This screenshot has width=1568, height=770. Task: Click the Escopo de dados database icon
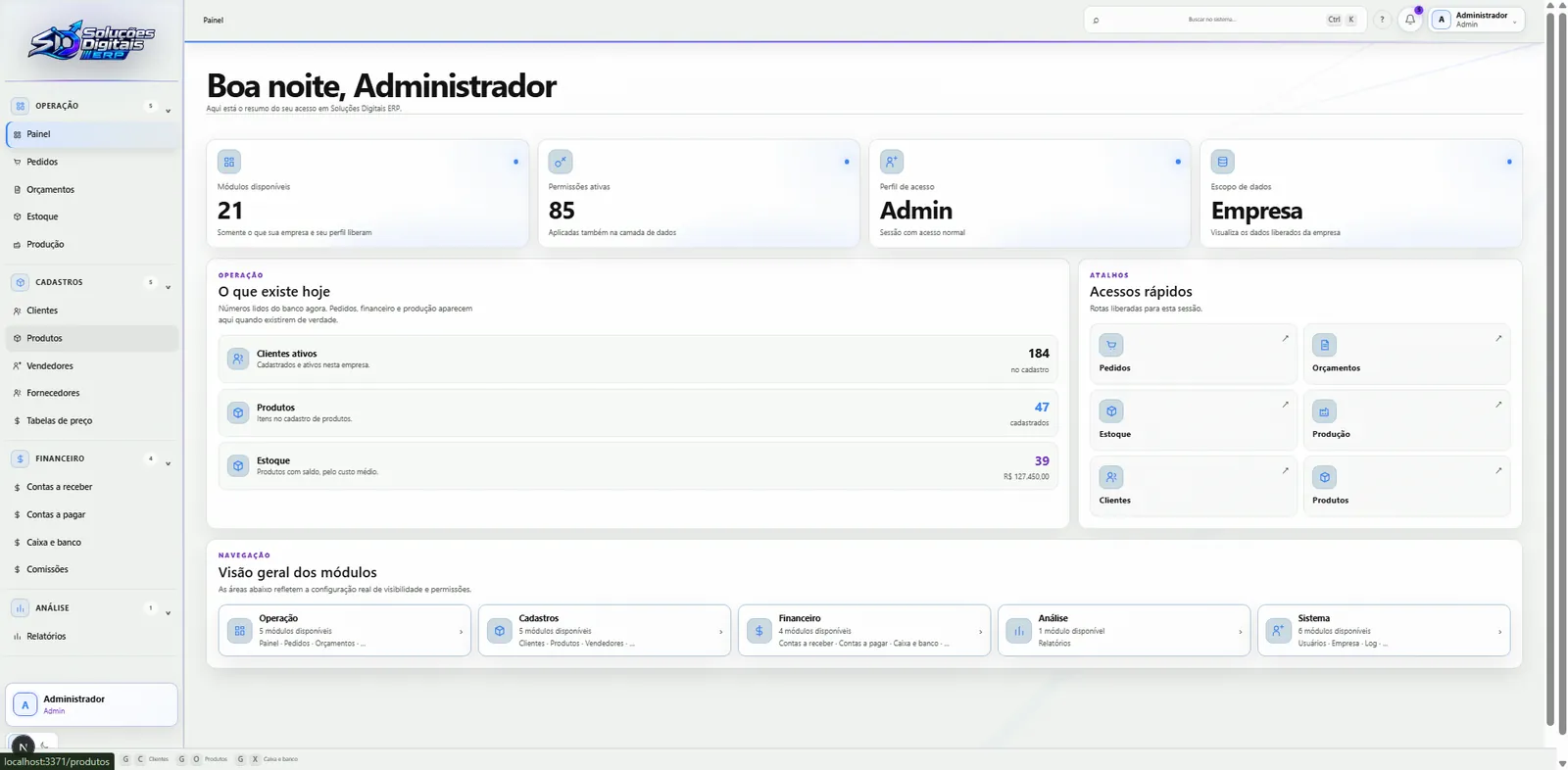tap(1222, 162)
